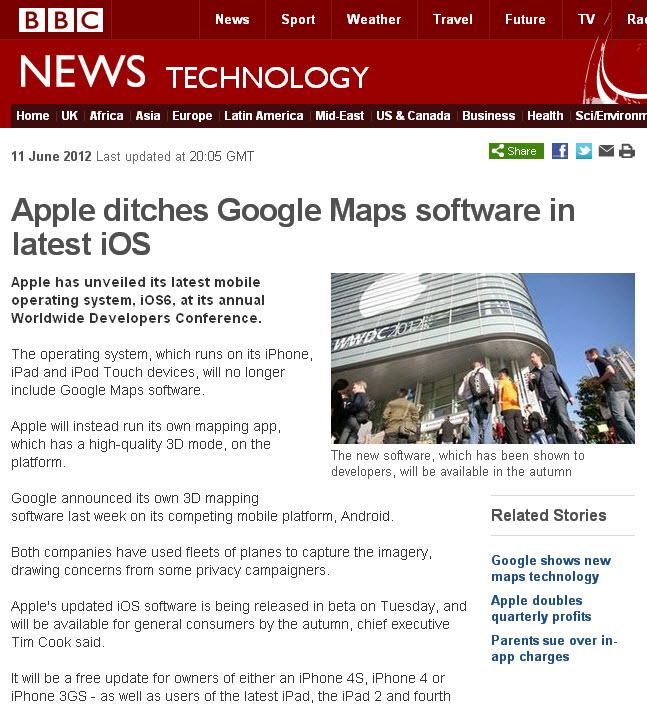647x708 pixels.
Task: Click paragraph about Android 3D mapping
Action: pos(202,507)
